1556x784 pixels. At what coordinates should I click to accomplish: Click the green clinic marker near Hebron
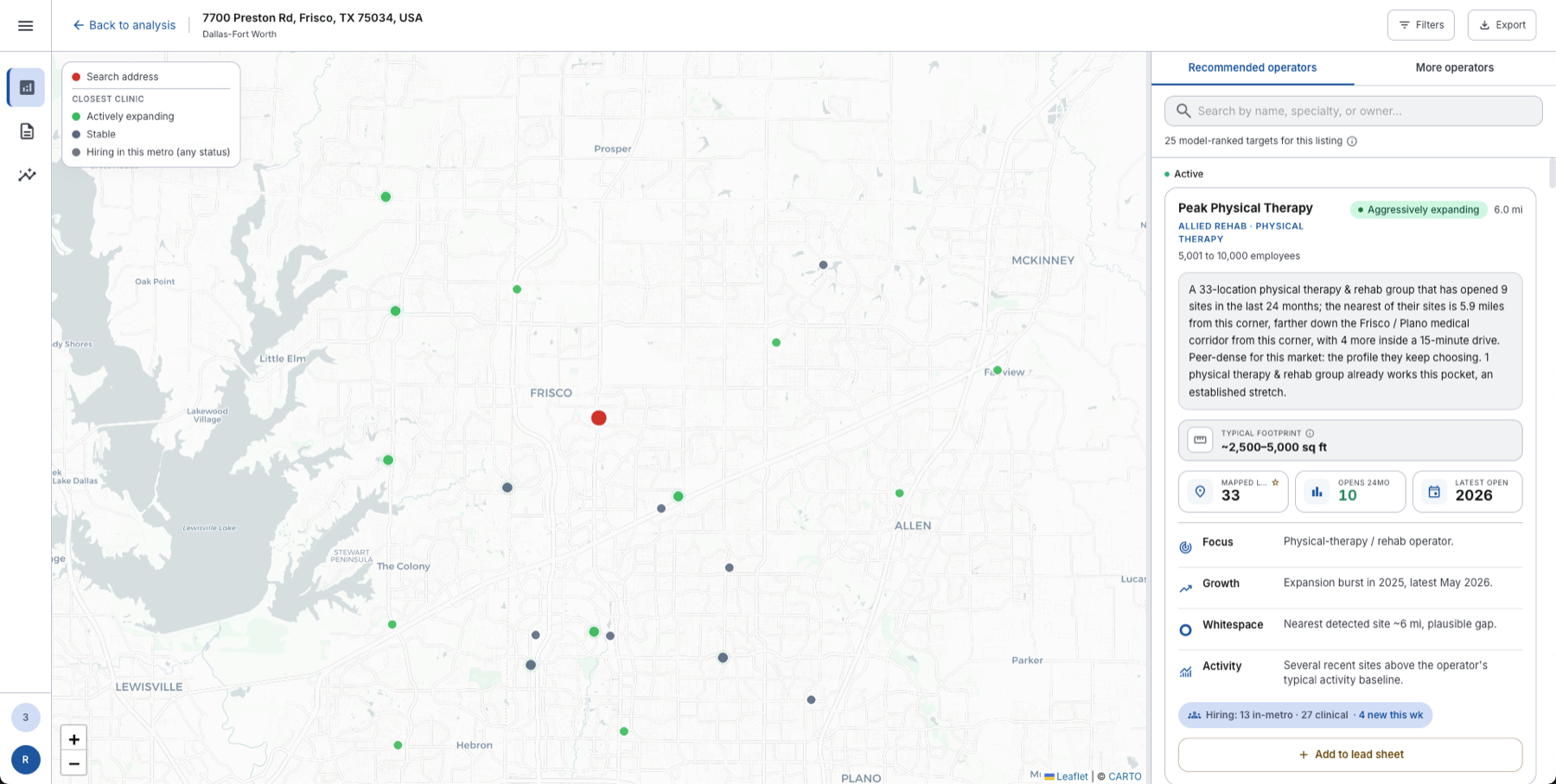click(398, 745)
